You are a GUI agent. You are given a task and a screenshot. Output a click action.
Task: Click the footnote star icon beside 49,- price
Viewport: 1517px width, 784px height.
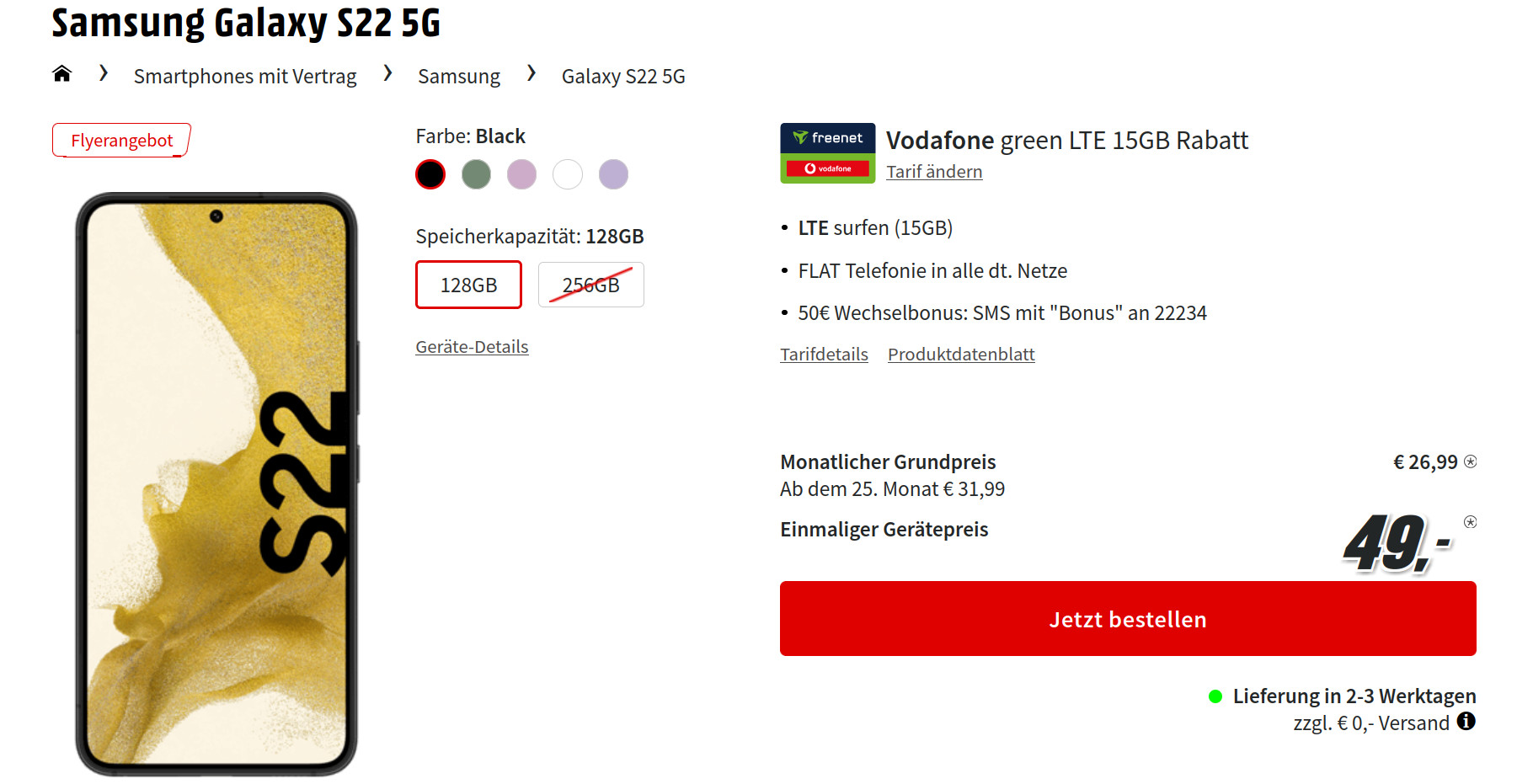point(1470,522)
